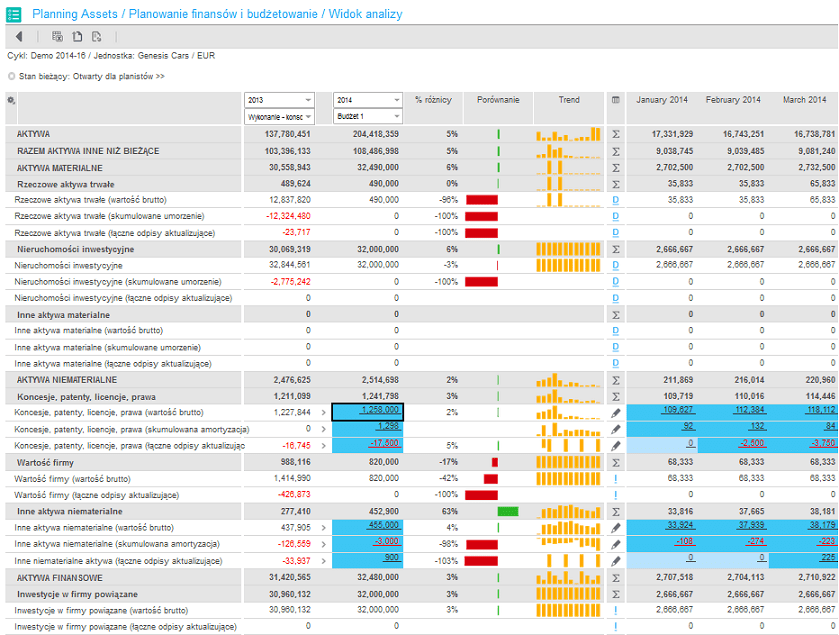Click the sum icon in the AKTYWA row
This screenshot has height=635, width=839.
click(x=616, y=134)
